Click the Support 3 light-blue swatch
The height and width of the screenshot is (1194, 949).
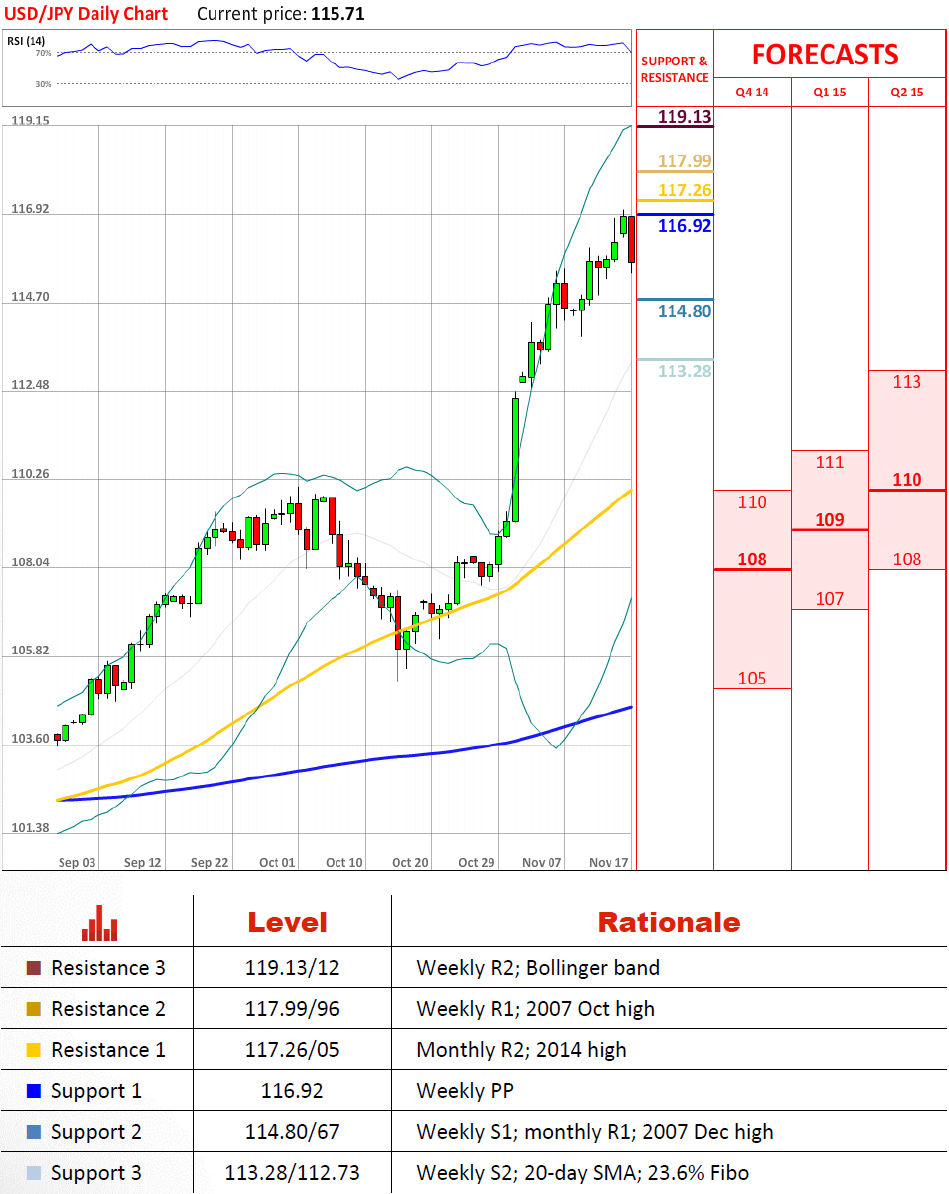pos(34,1173)
